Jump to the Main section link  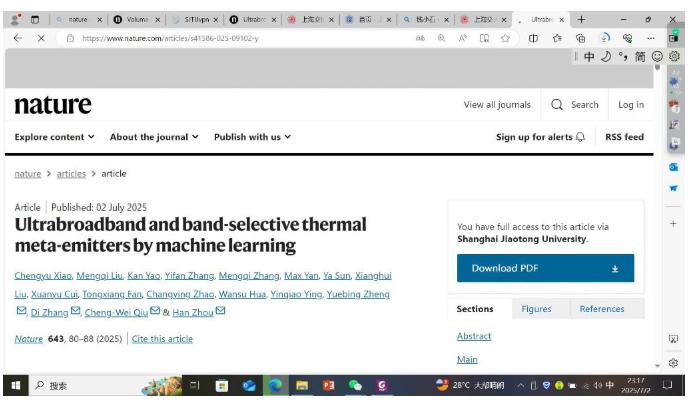click(x=467, y=360)
